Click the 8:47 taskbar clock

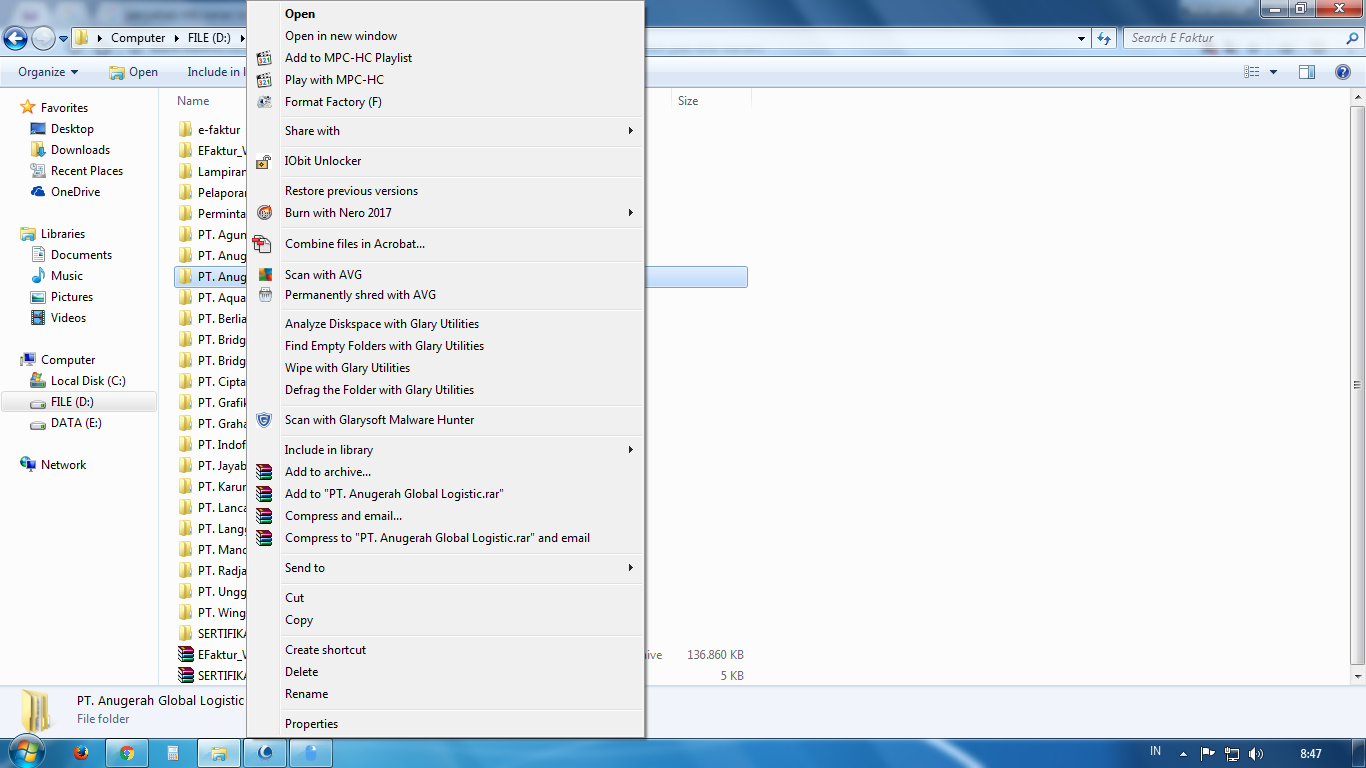point(1311,753)
